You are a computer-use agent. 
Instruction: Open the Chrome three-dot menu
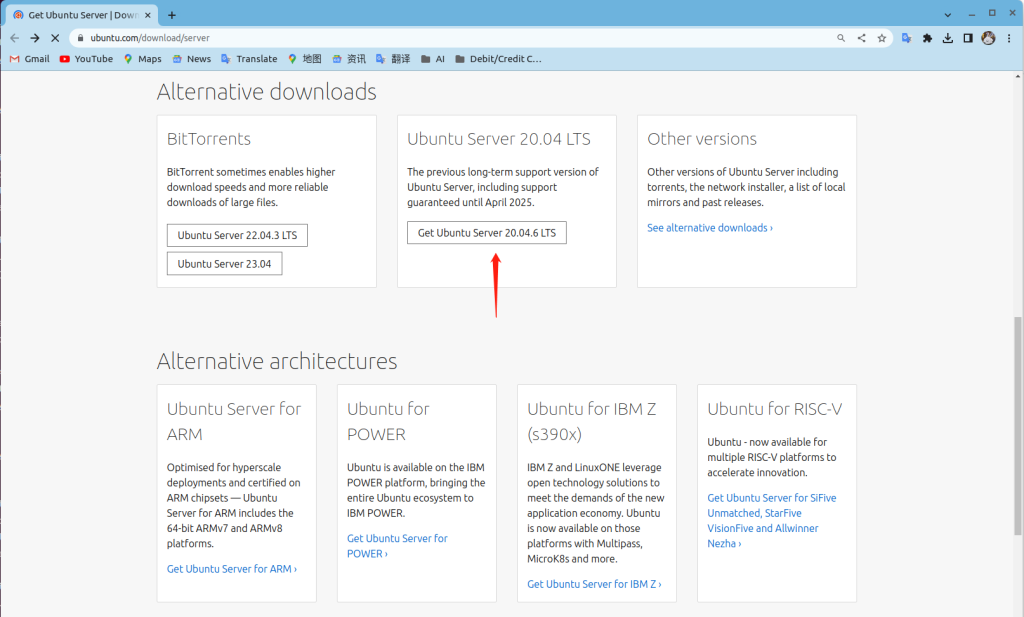[1009, 38]
